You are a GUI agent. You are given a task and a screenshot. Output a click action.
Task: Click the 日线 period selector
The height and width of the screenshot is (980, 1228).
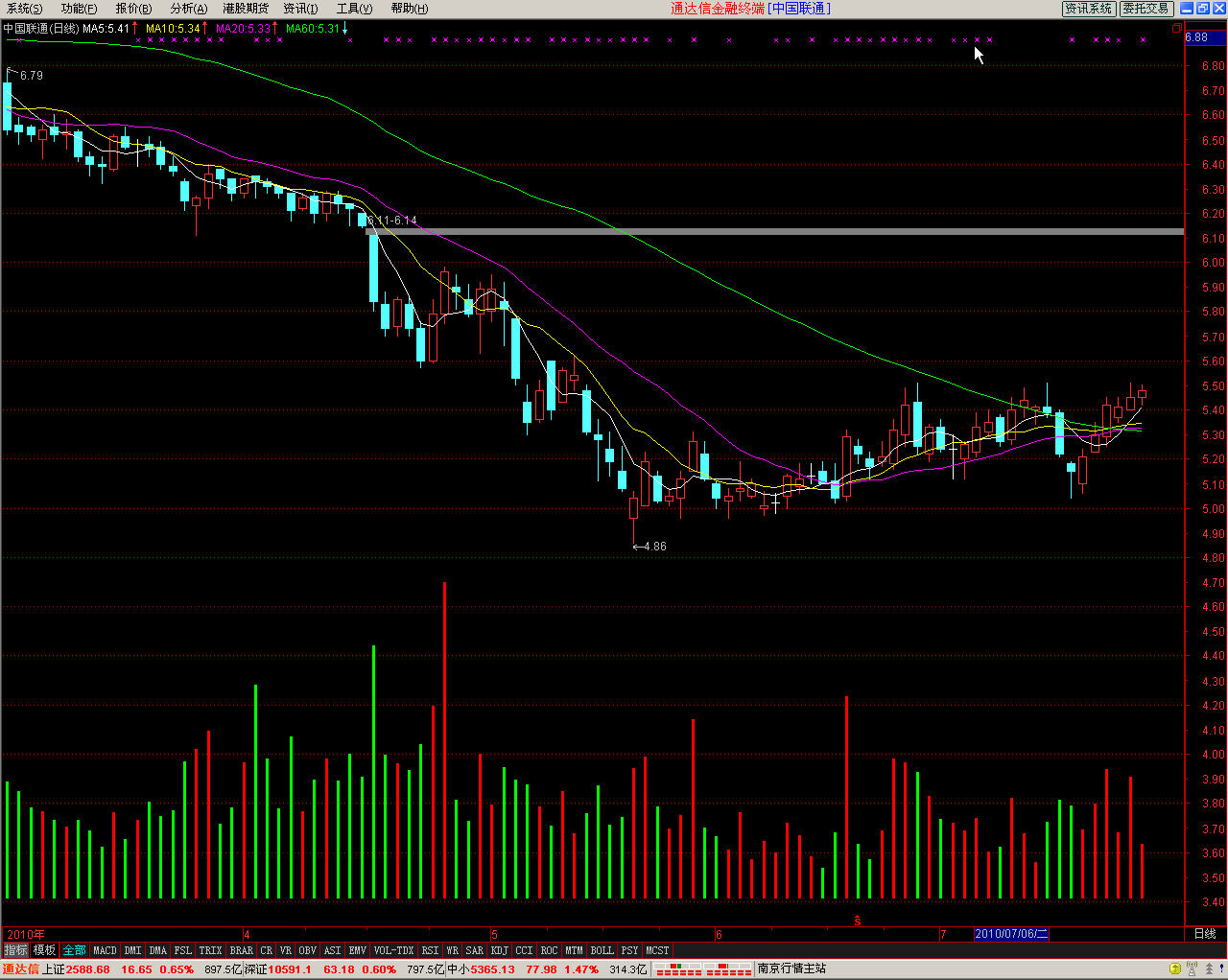[x=1205, y=934]
